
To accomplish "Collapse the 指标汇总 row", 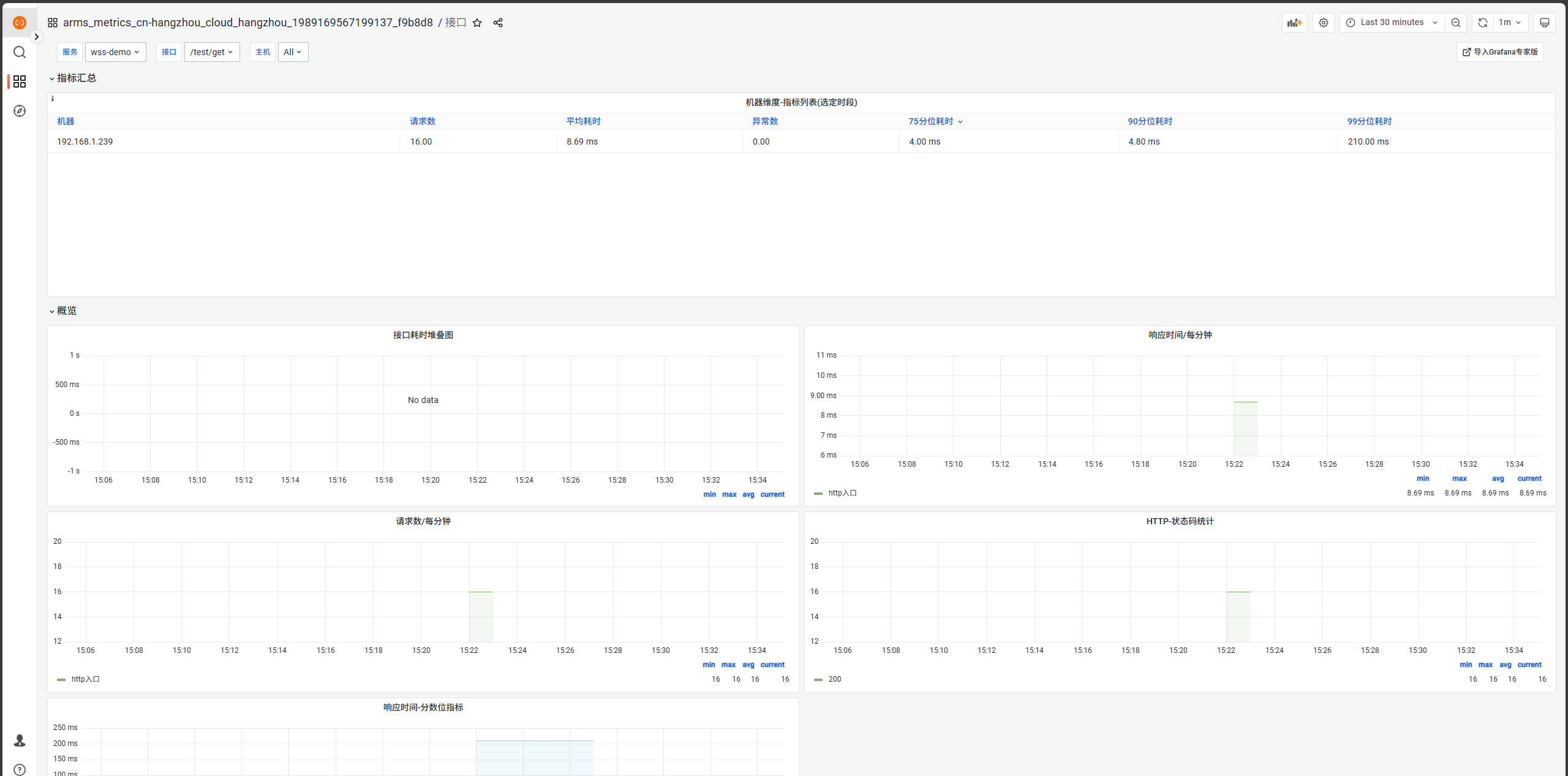I will [76, 78].
